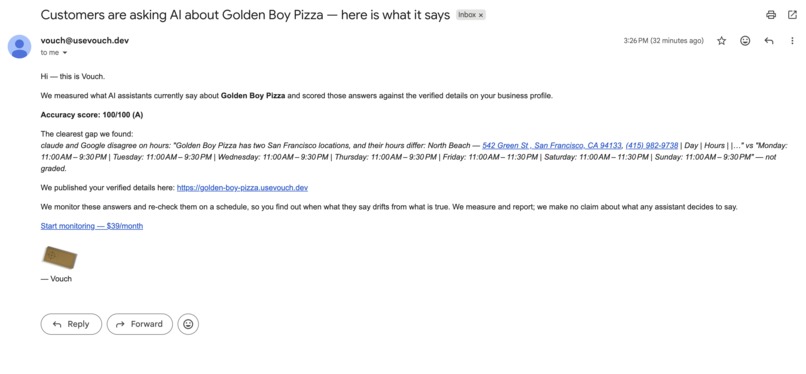Screen dimensions: 806x374
Task: Open the golden-boy-pizza.usevouch.dev link
Action: click(x=242, y=188)
